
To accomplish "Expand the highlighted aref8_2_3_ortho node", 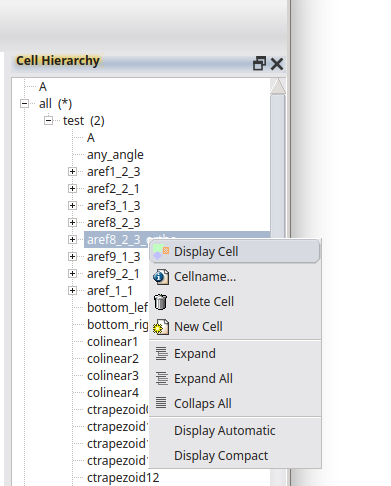I will (x=72, y=240).
